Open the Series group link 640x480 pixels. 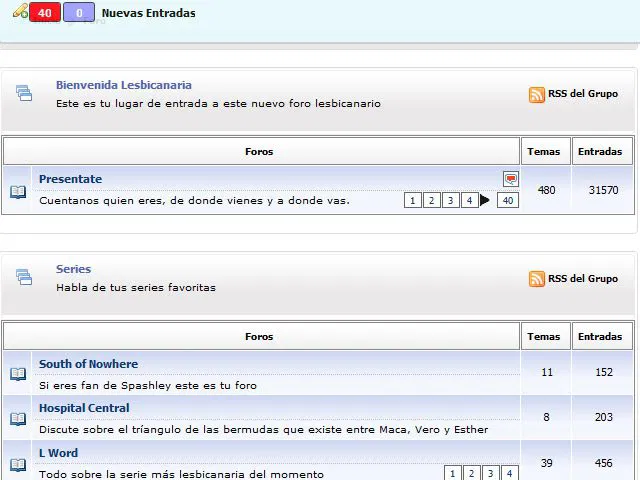(x=73, y=269)
